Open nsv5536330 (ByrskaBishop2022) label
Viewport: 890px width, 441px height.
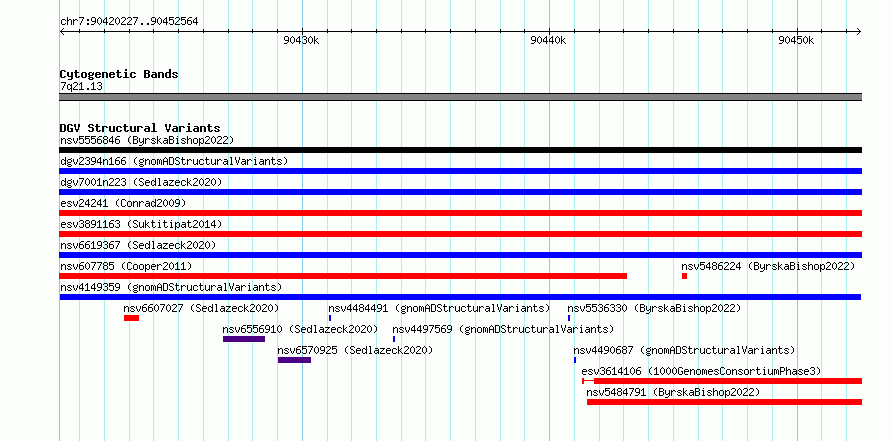(x=654, y=308)
